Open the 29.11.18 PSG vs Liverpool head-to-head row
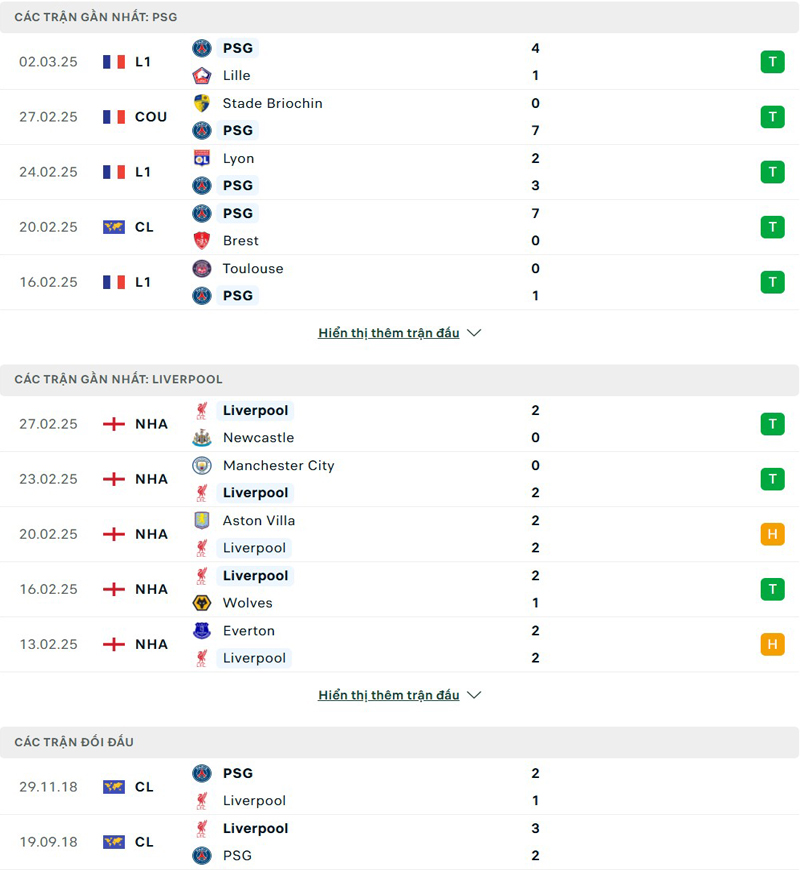 pyautogui.click(x=400, y=786)
